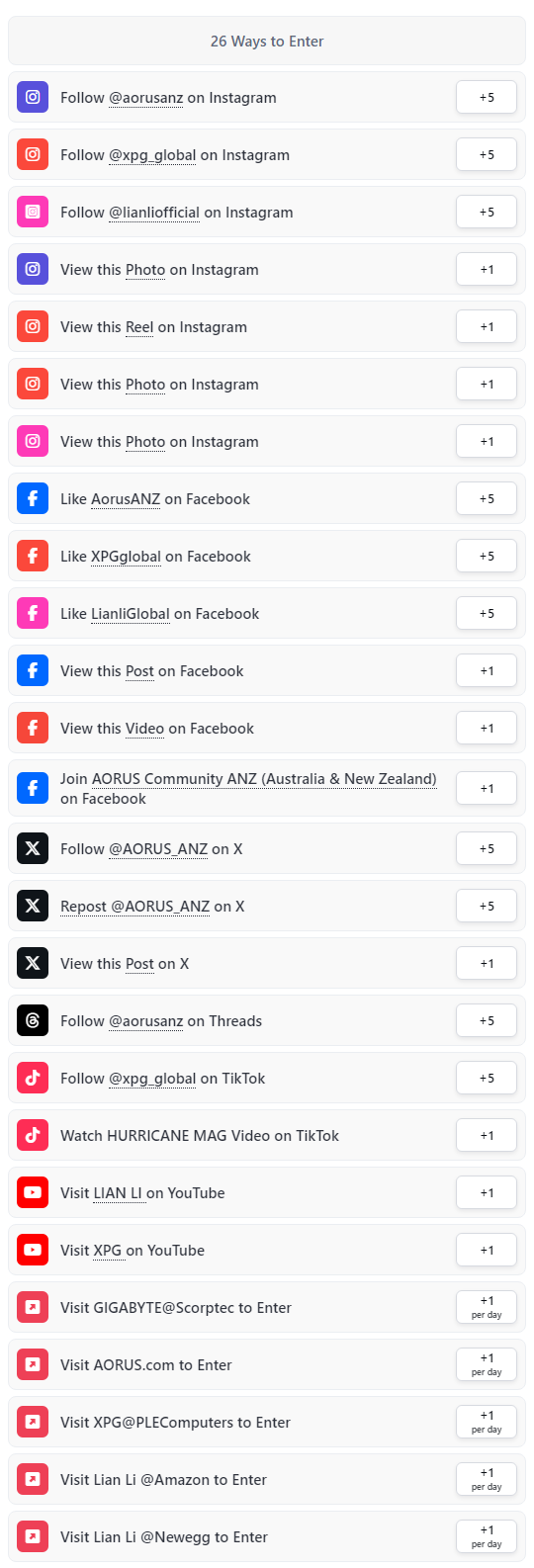Click Instagram icon beside Follow @aorusanz

coord(33,97)
